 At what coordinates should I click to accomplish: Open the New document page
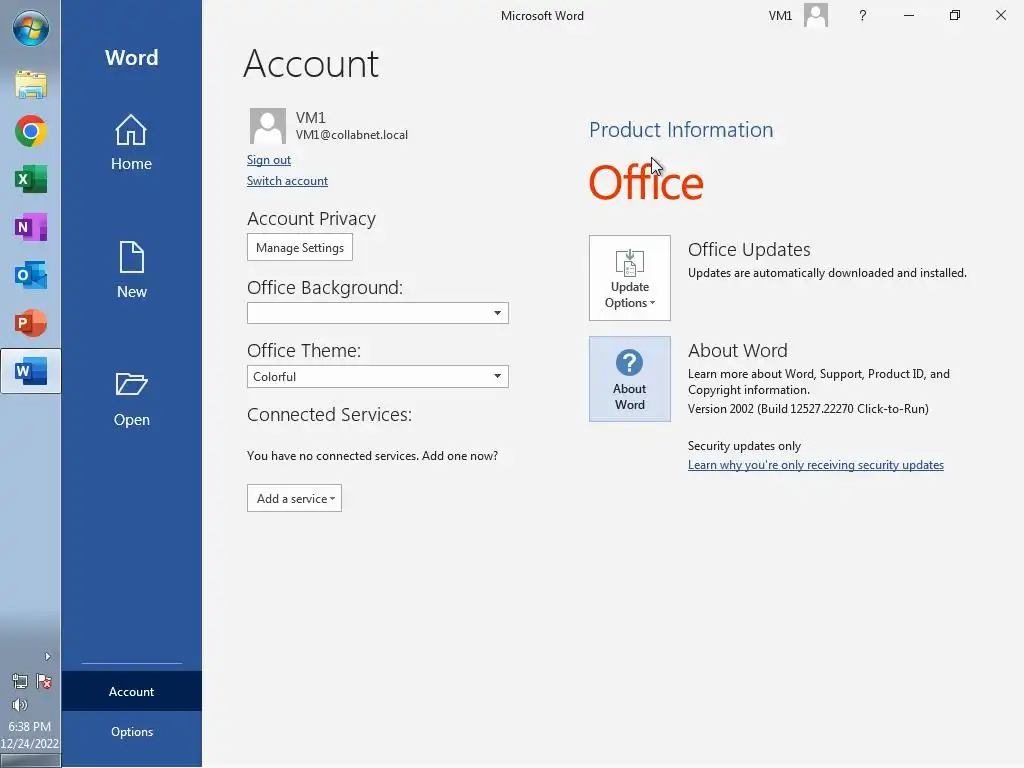pyautogui.click(x=131, y=270)
